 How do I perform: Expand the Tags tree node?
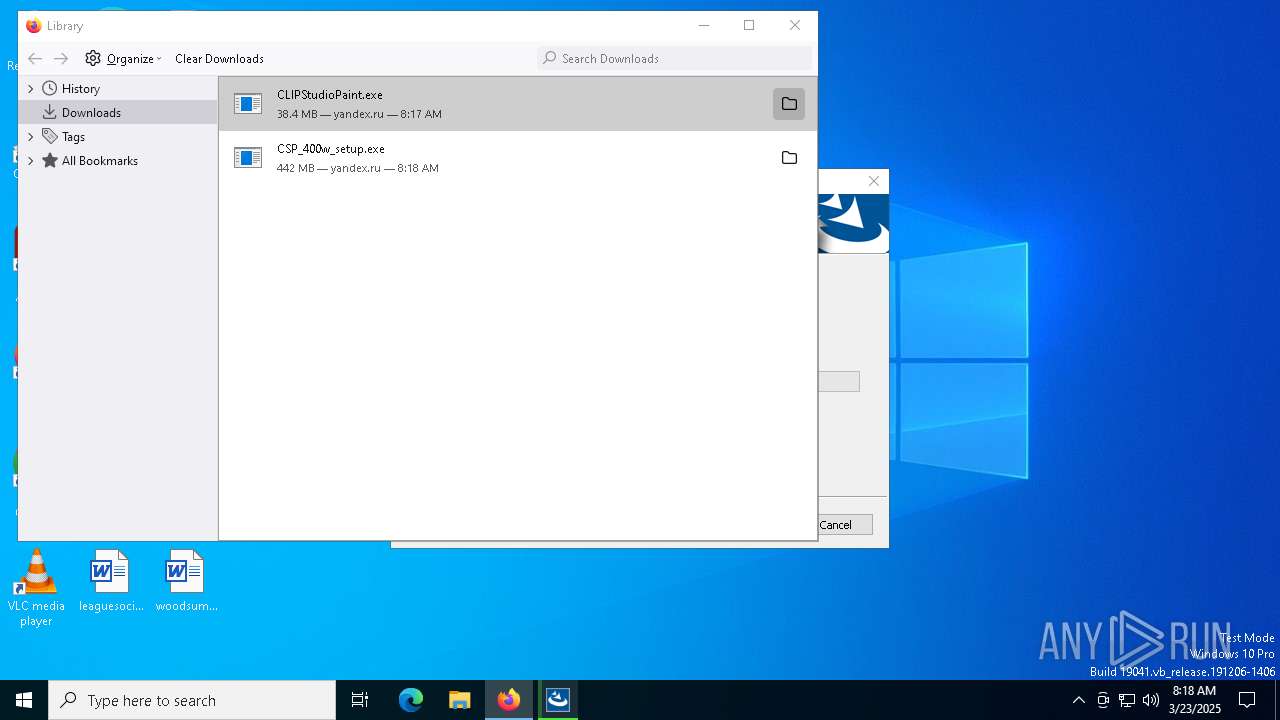point(30,137)
